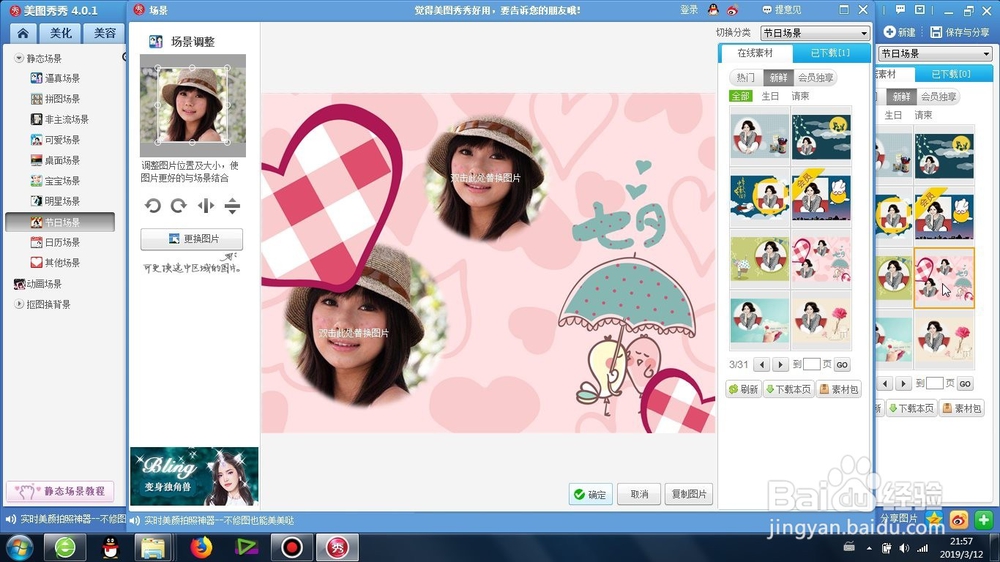Open the 美容 tab

click(x=105, y=33)
